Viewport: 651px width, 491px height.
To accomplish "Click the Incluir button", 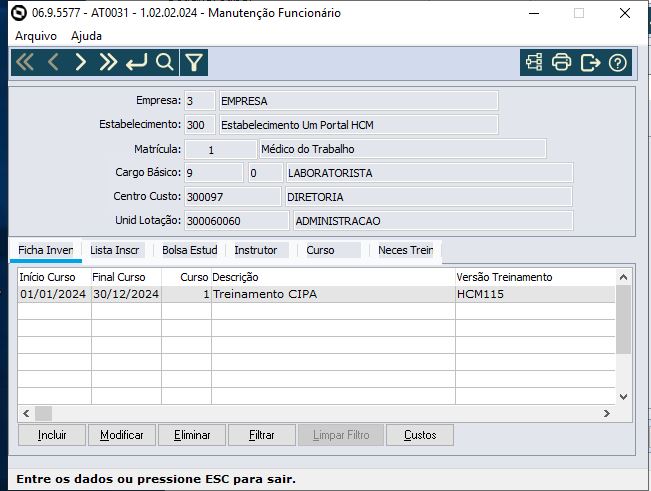I will coord(52,435).
